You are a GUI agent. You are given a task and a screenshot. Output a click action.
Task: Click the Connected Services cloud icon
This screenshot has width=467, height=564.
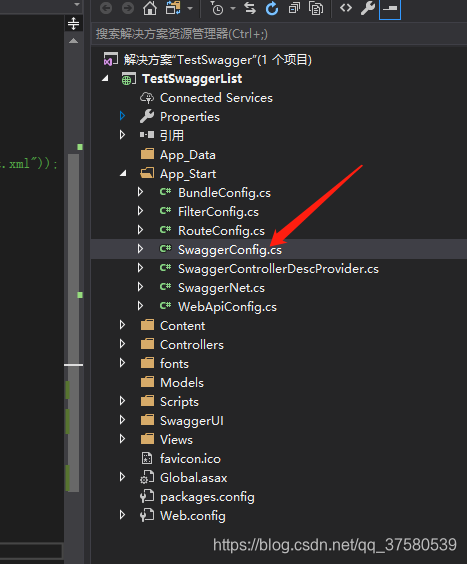[147, 97]
